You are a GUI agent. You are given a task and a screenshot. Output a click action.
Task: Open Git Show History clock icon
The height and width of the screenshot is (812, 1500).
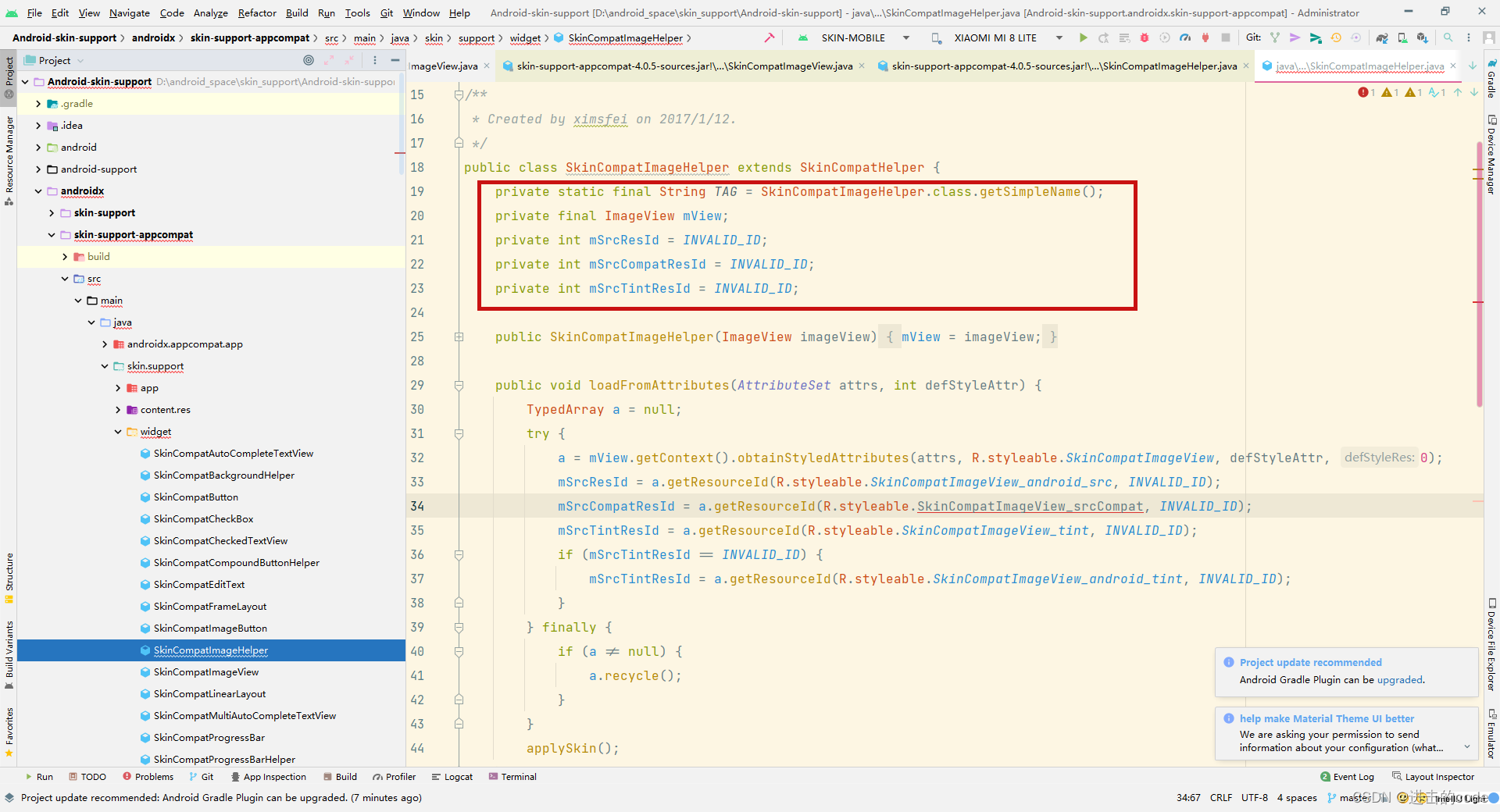click(1336, 37)
